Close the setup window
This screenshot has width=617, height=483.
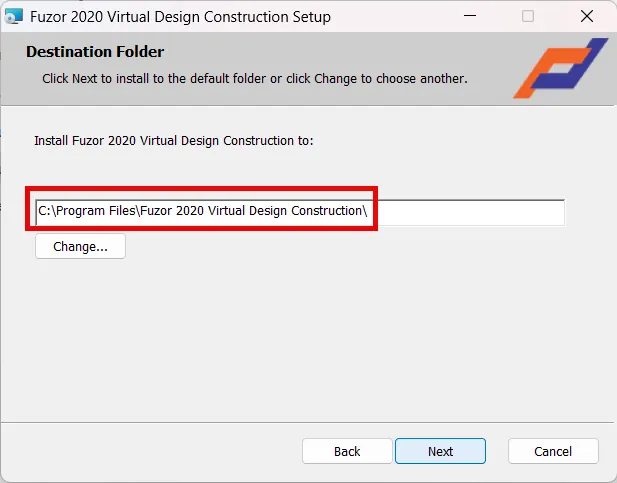(587, 16)
